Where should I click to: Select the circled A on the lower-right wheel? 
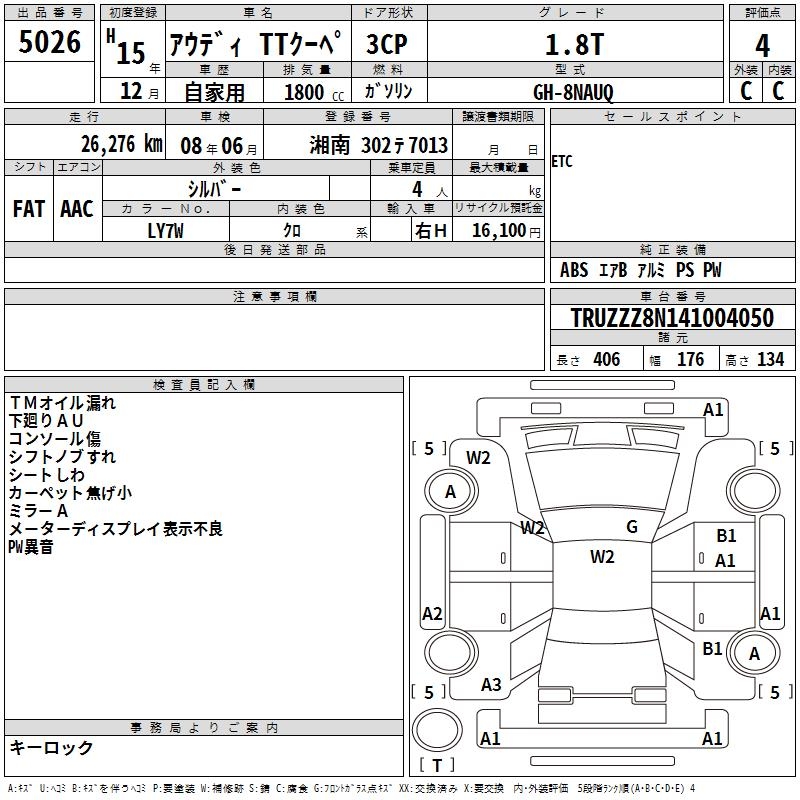click(754, 653)
